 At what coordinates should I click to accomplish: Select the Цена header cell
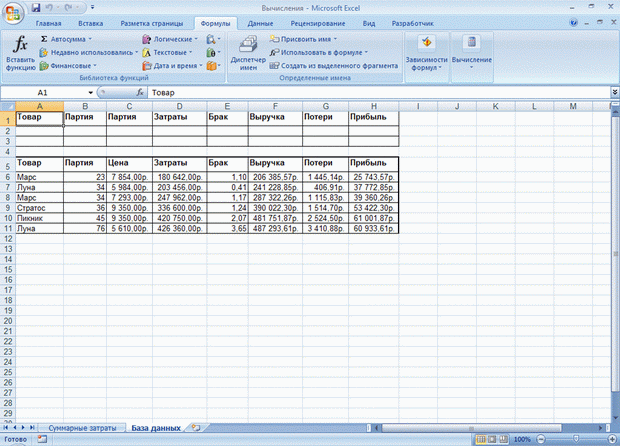129,163
